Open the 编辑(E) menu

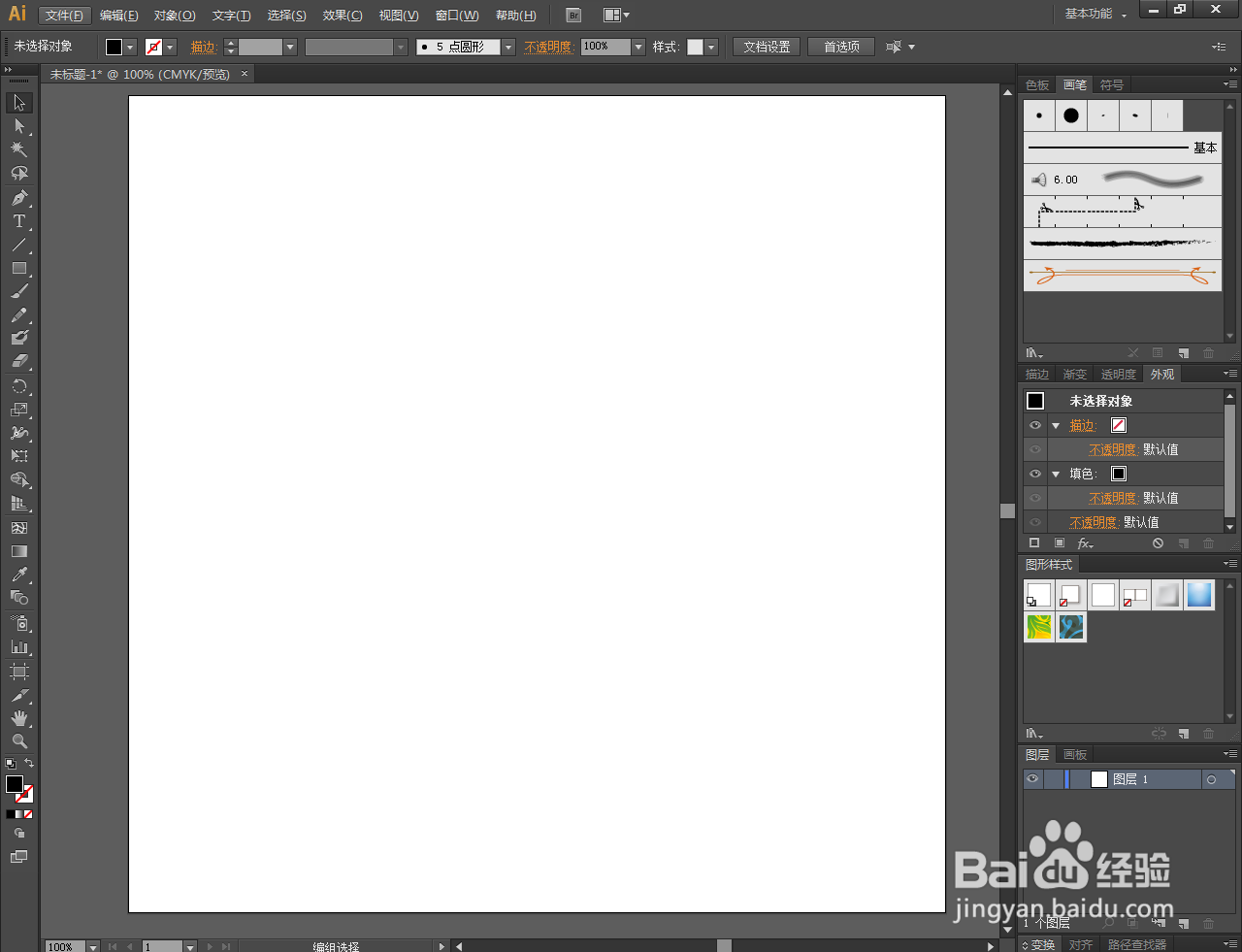(119, 16)
